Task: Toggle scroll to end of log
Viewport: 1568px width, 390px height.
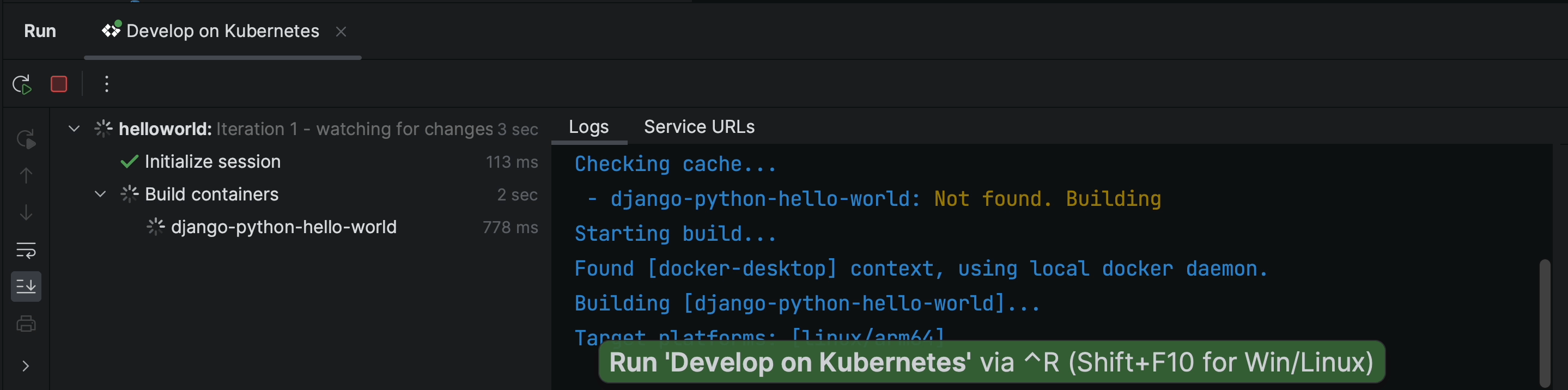Action: [x=26, y=287]
